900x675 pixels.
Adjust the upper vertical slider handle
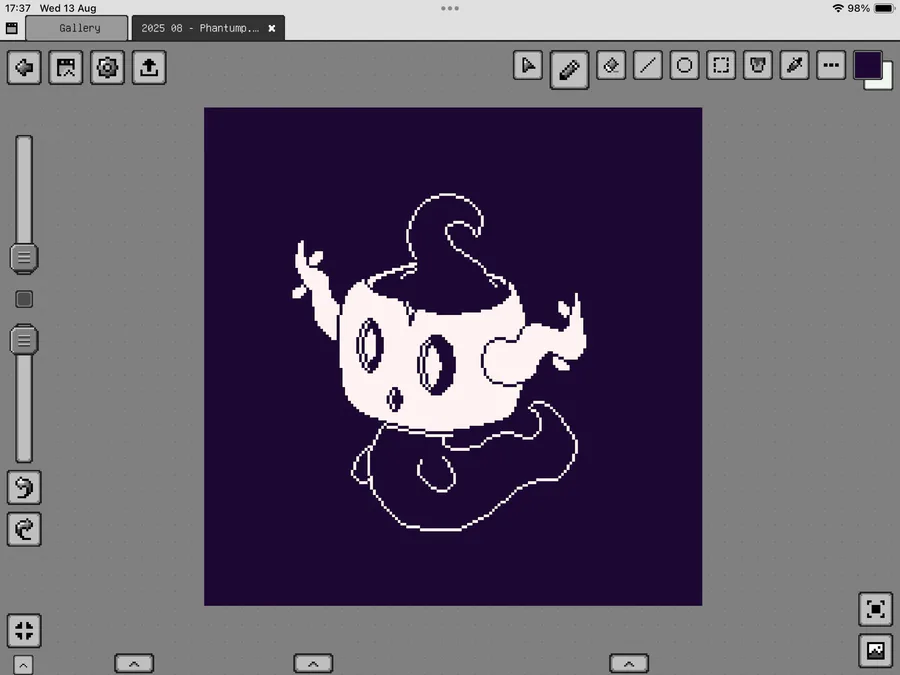tap(24, 258)
